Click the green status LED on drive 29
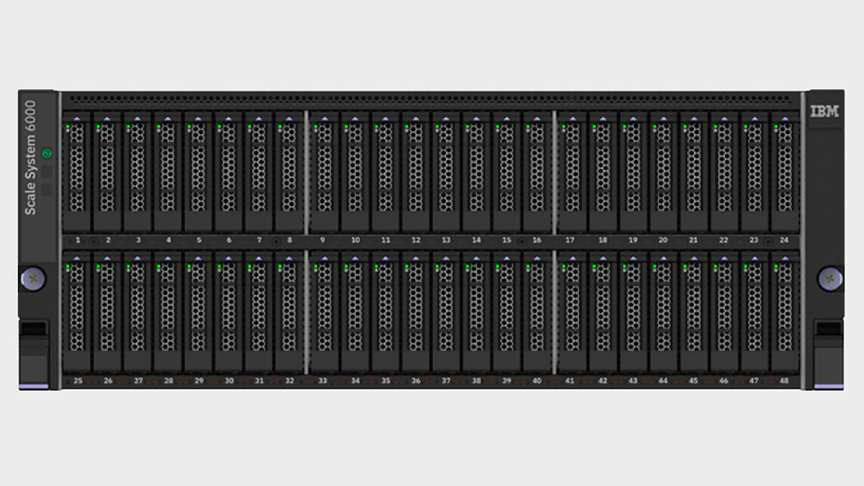The image size is (864, 486). (189, 267)
